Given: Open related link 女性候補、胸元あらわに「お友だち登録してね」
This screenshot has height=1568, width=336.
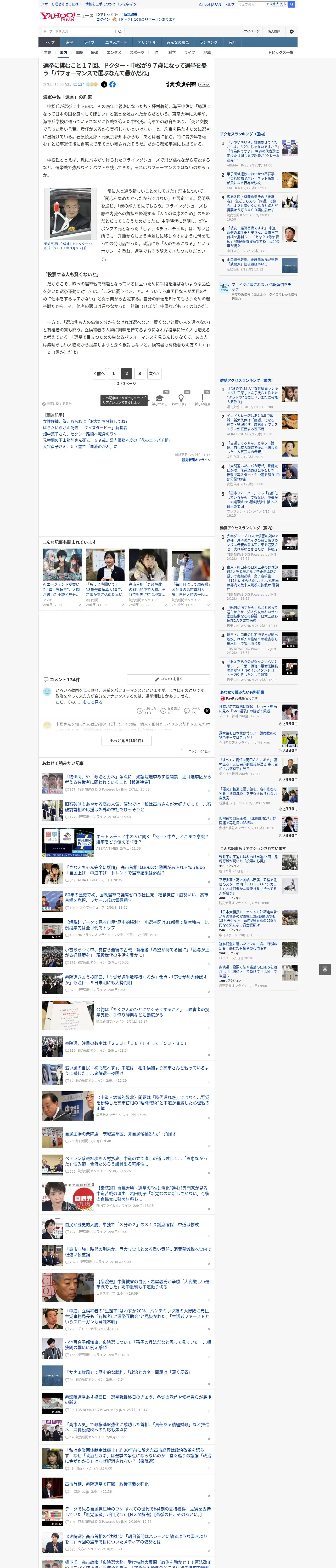Looking at the screenshot, I should tap(85, 421).
